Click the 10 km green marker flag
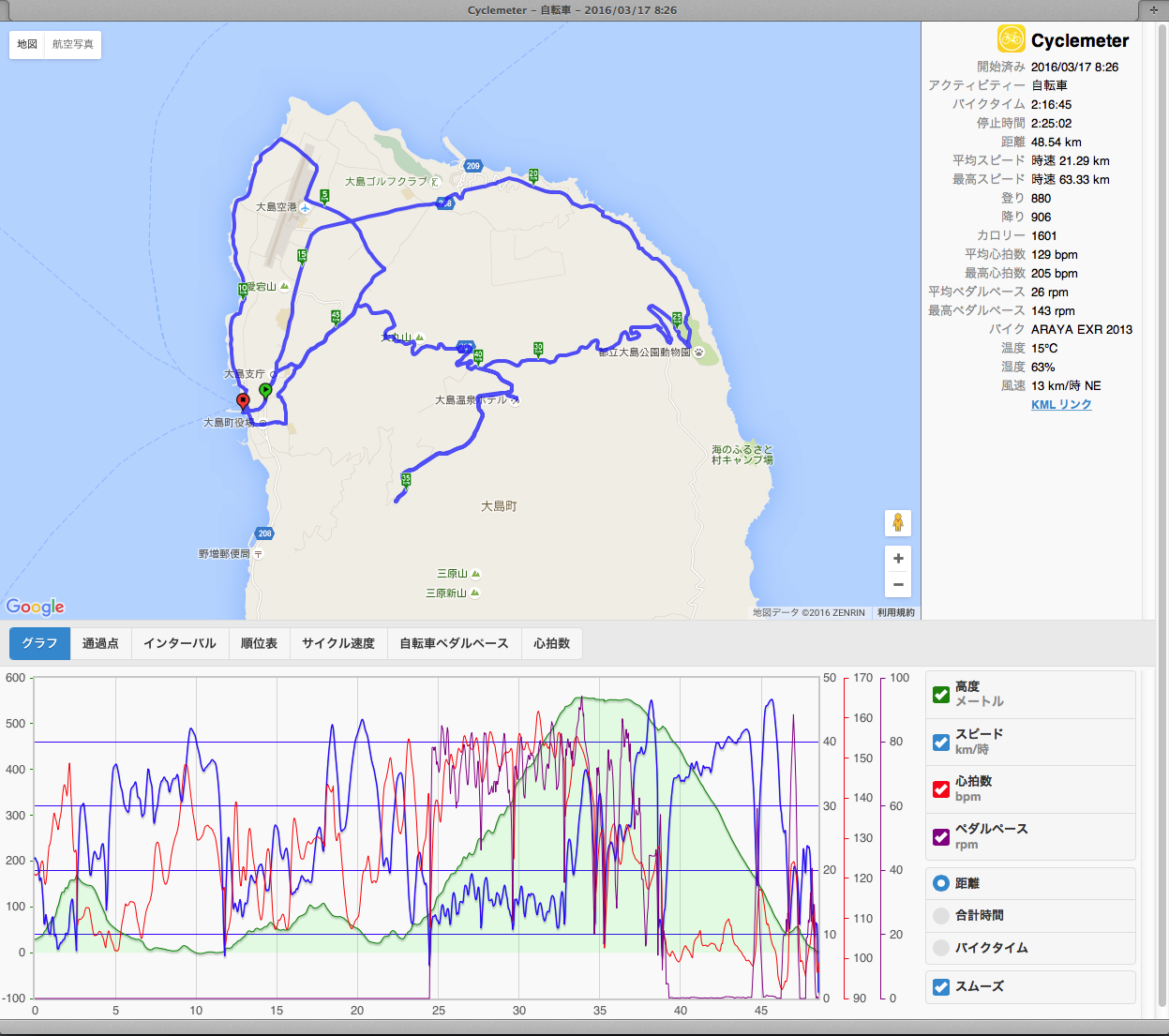 click(243, 290)
